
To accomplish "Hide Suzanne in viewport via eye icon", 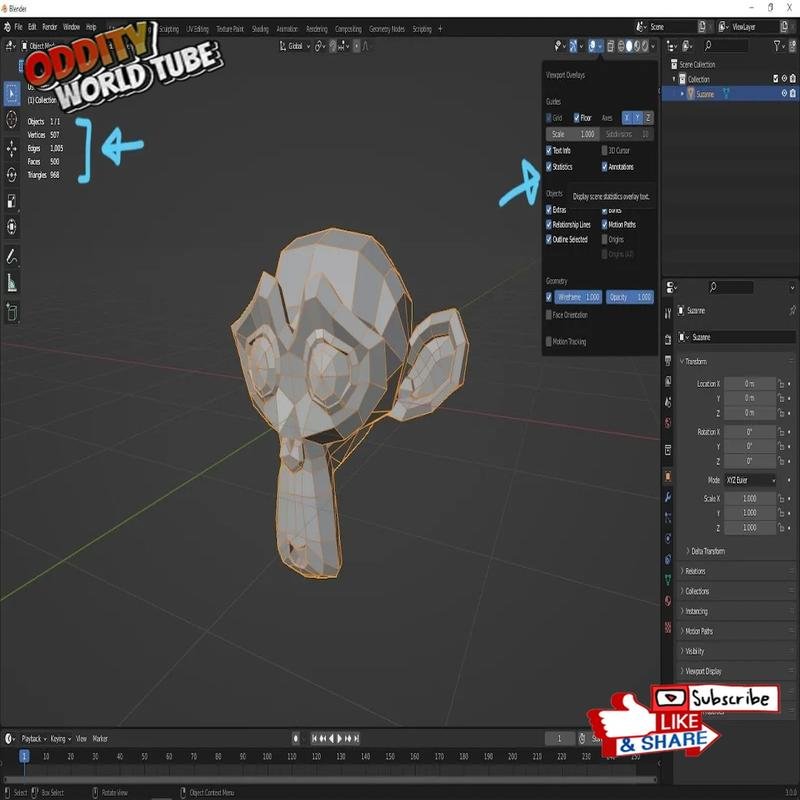I will coord(784,94).
